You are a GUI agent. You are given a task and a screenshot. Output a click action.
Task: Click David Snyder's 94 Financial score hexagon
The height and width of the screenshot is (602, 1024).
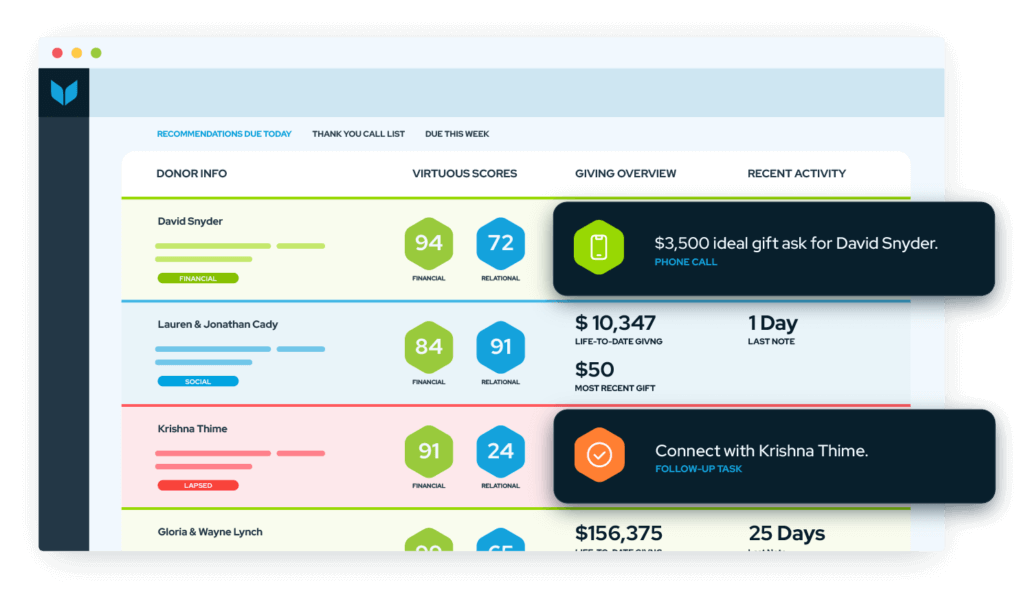click(x=429, y=243)
